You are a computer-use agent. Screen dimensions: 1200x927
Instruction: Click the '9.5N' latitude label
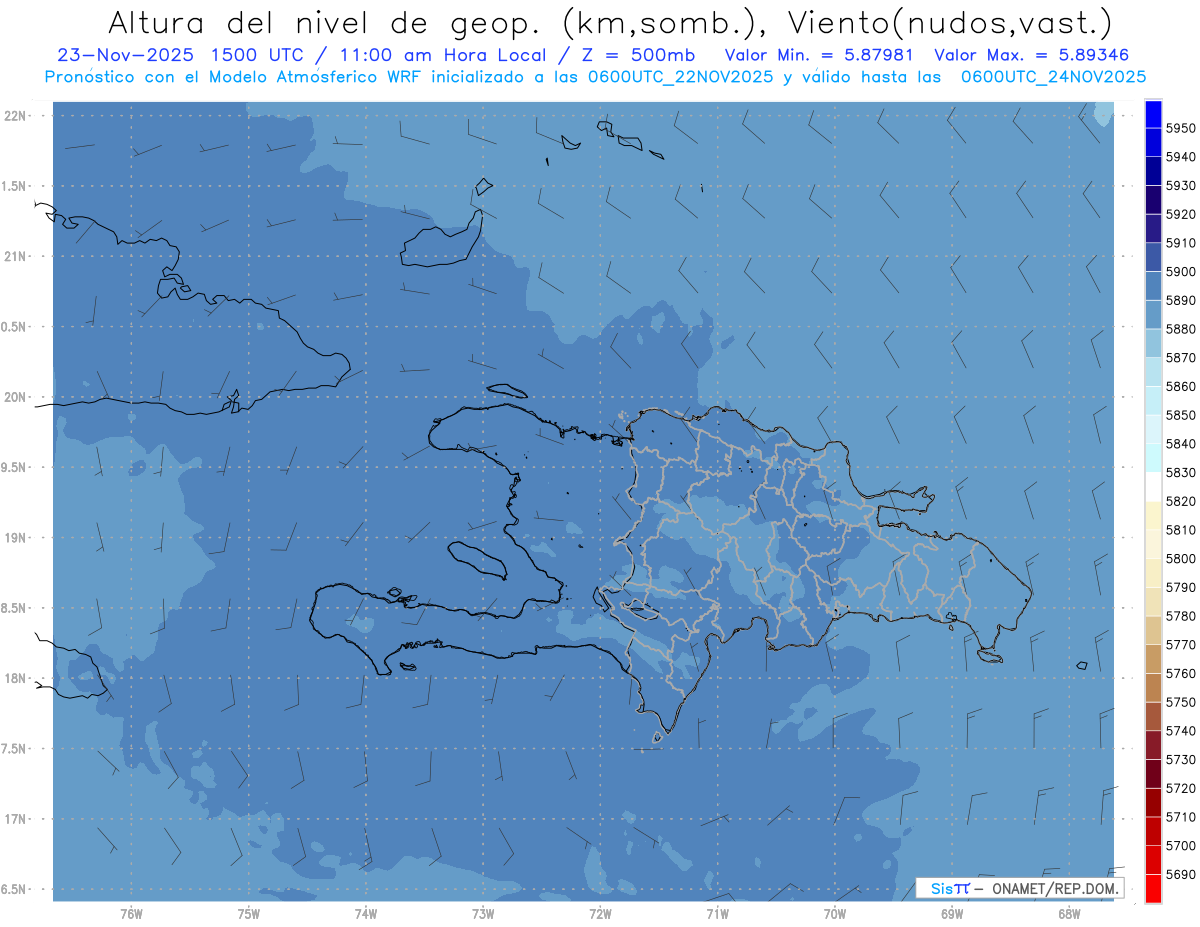pos(14,468)
